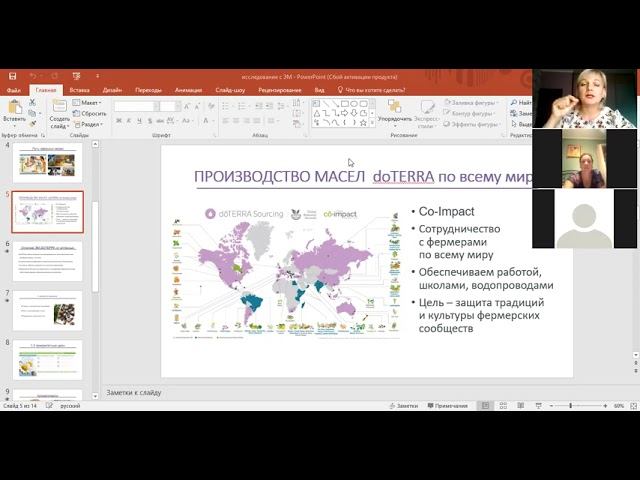The width and height of the screenshot is (640, 480).
Task: Open the Макет layout dropdown
Action: 87,103
